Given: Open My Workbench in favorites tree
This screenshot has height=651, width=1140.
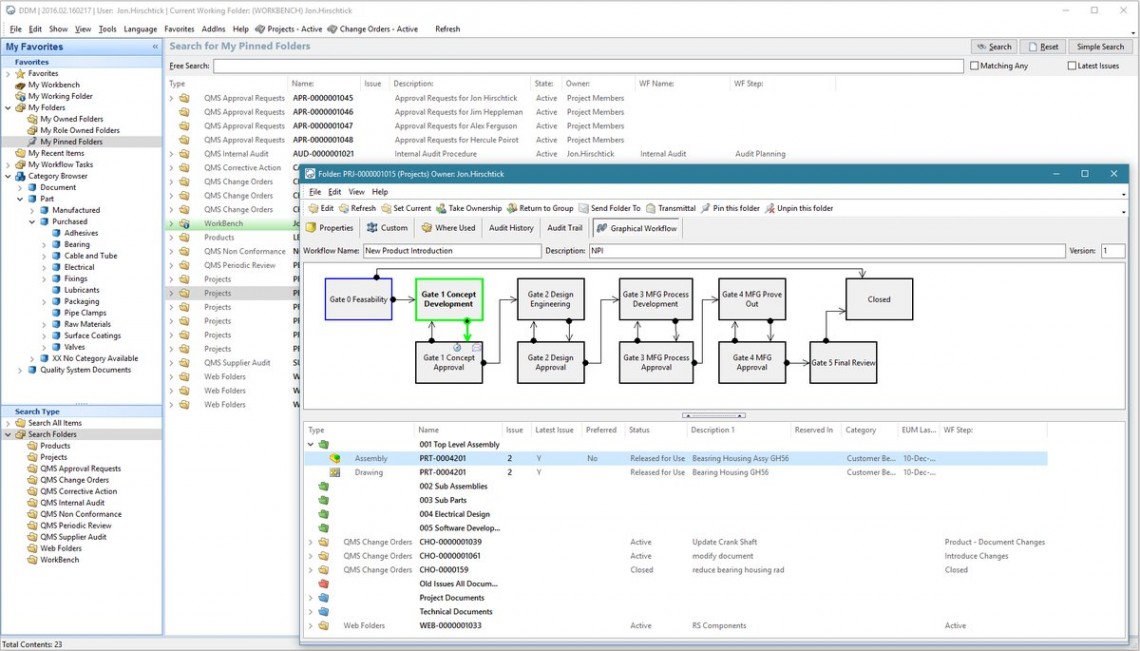Looking at the screenshot, I should (x=54, y=85).
